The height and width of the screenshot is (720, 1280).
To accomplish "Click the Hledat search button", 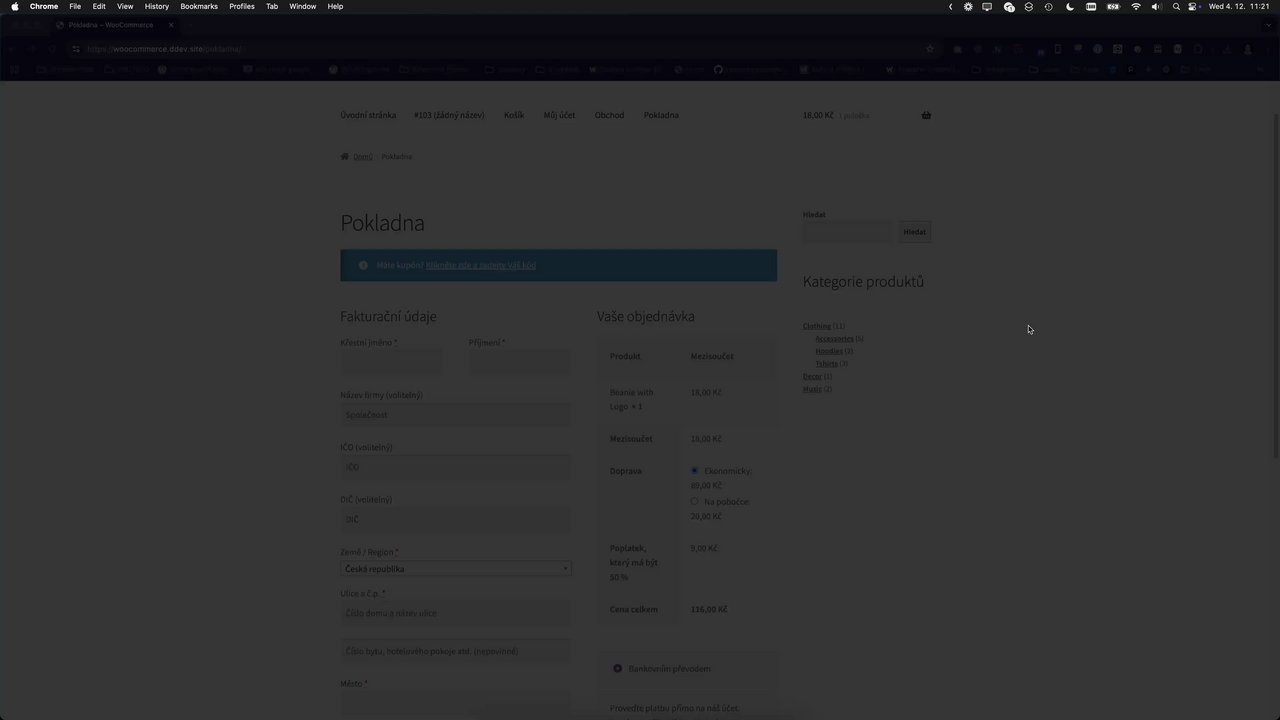I will 915,232.
